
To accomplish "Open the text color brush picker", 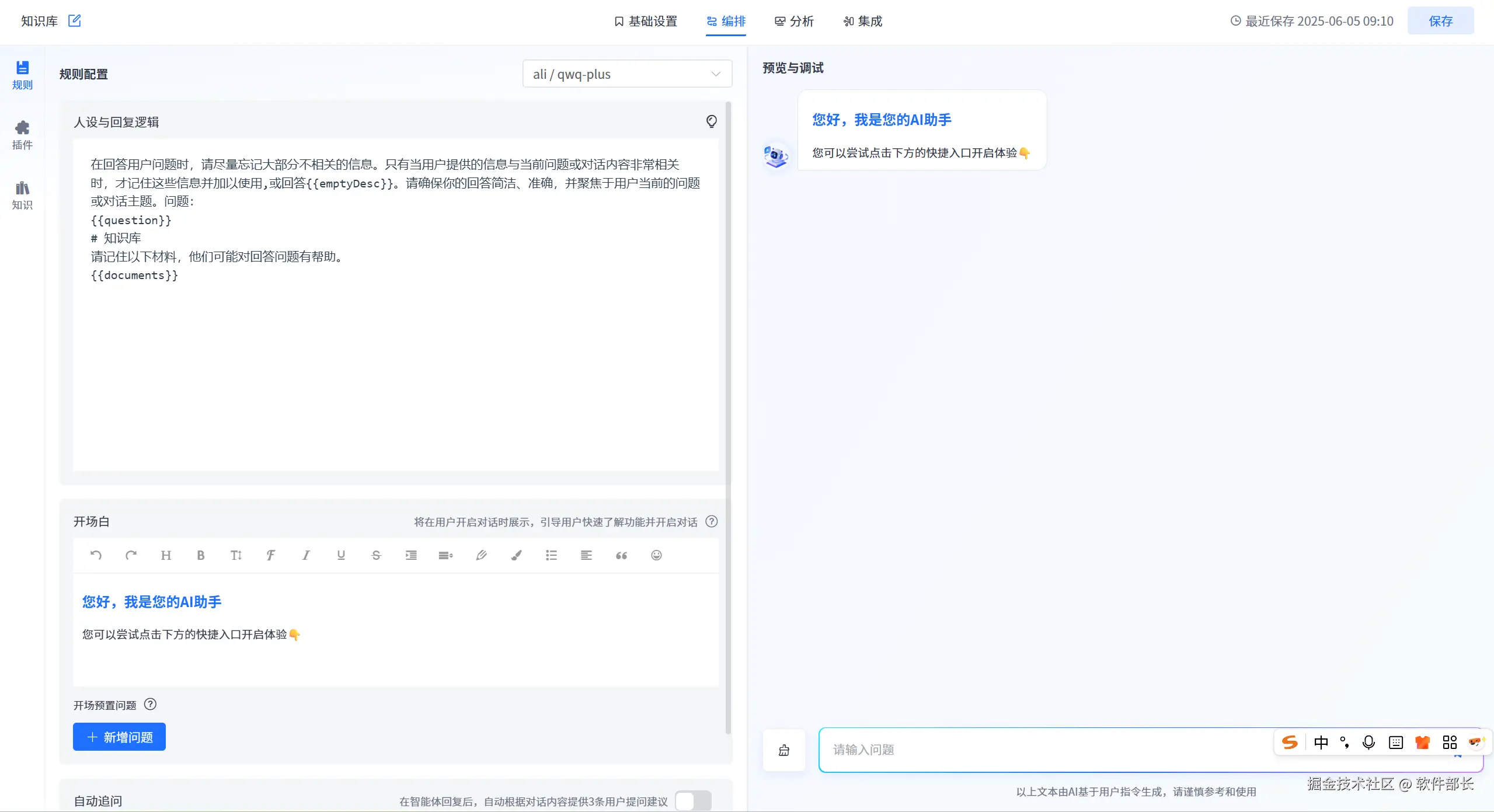I will pyautogui.click(x=516, y=555).
